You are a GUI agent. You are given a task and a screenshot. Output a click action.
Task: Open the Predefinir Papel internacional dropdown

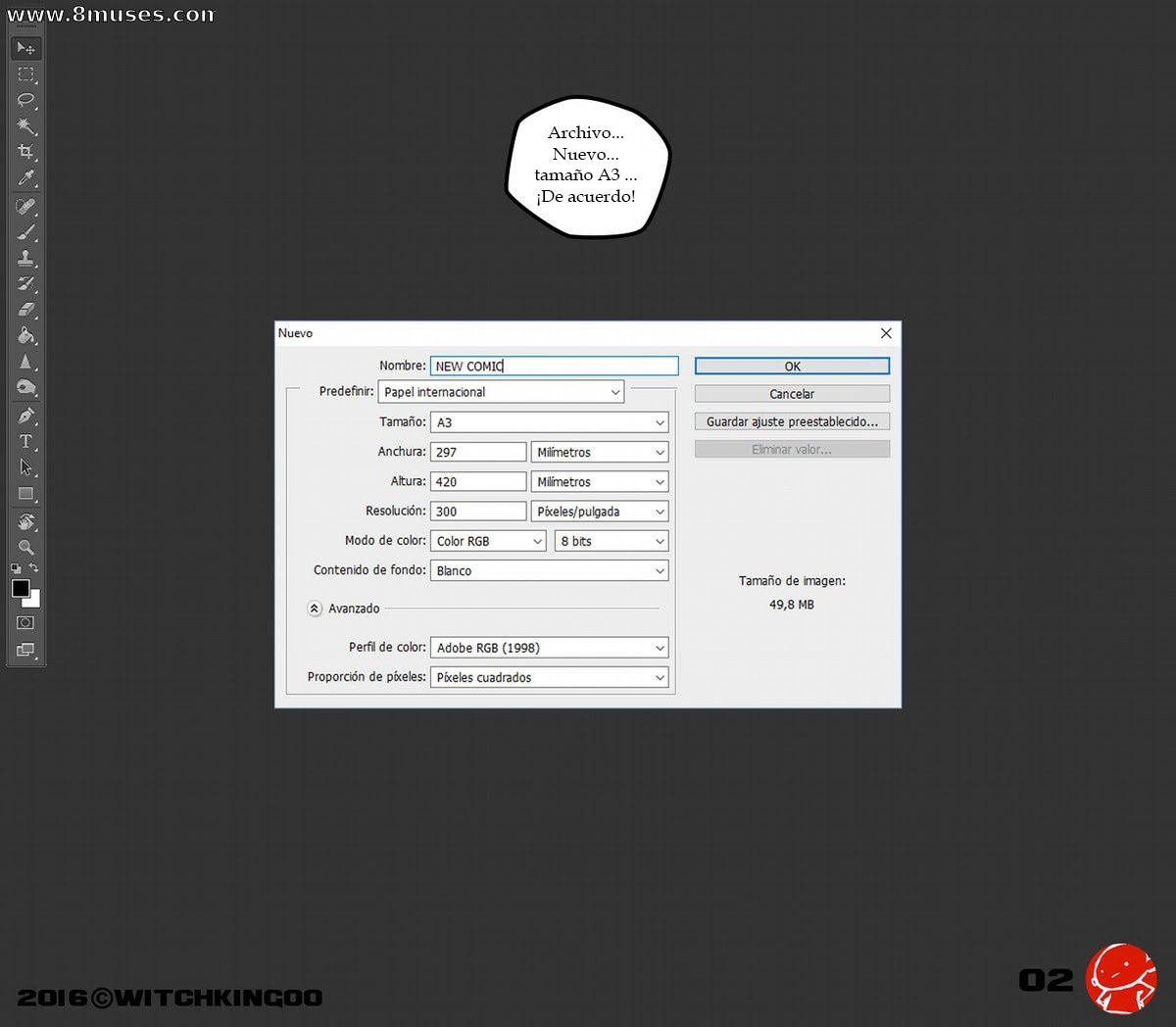pos(501,392)
